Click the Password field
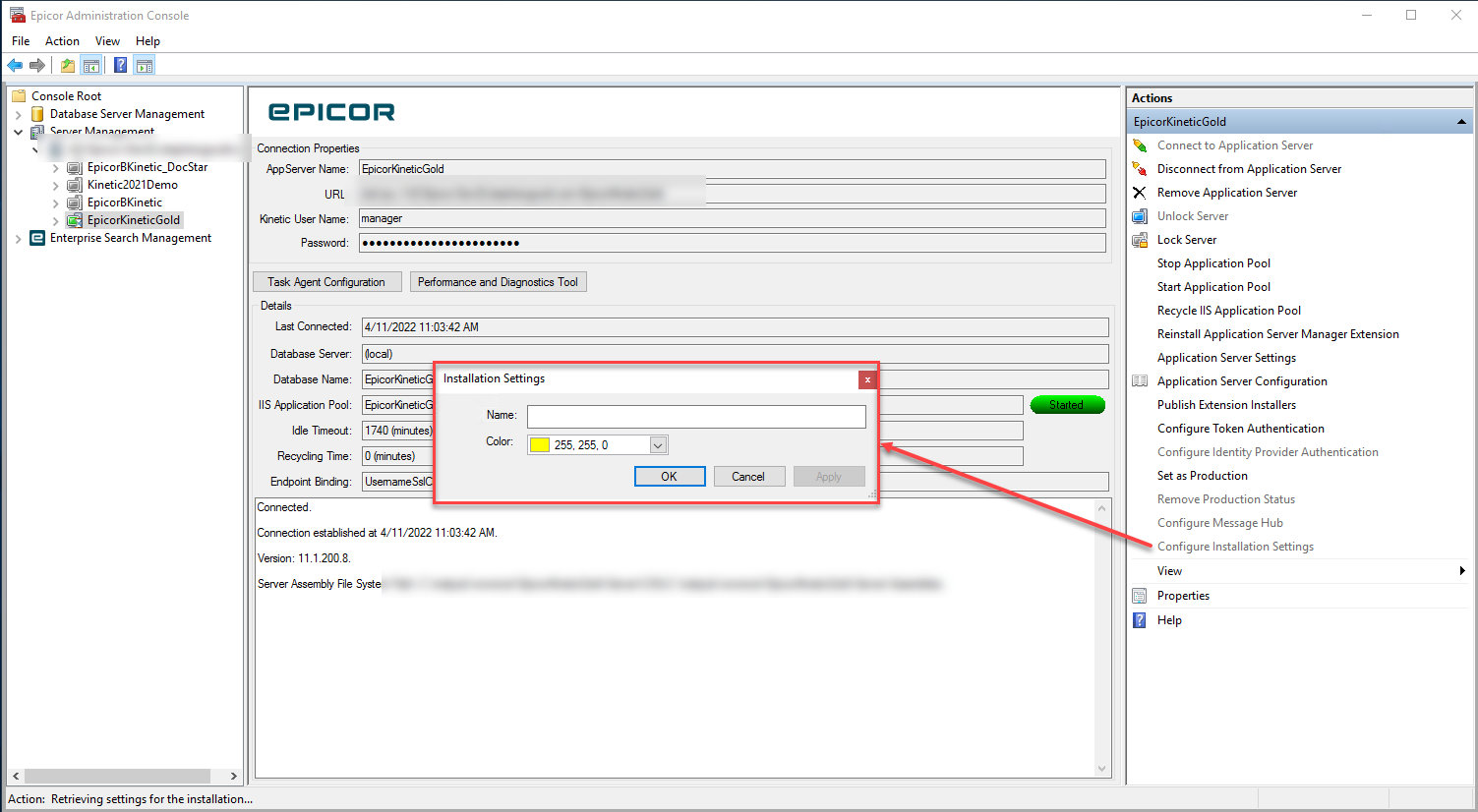The height and width of the screenshot is (812, 1478). click(x=733, y=243)
